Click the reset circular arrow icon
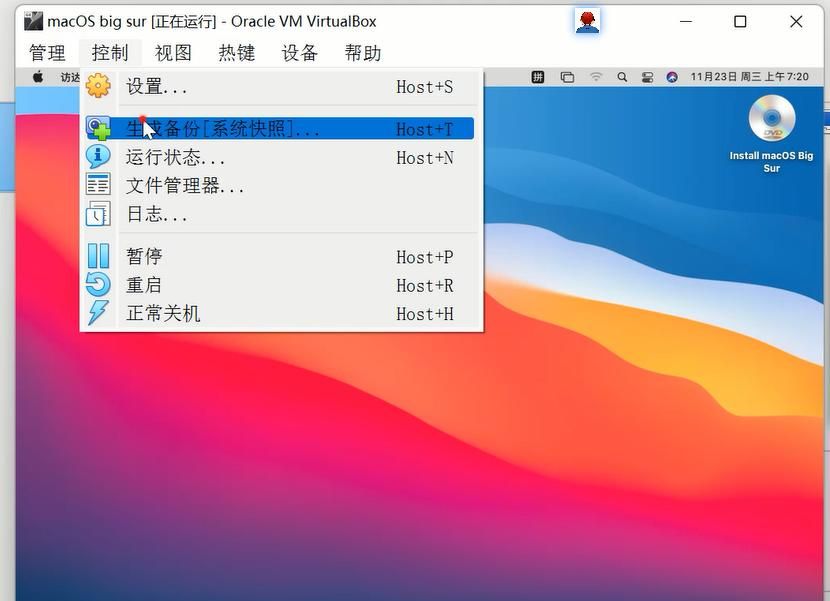This screenshot has height=601, width=830. (98, 285)
